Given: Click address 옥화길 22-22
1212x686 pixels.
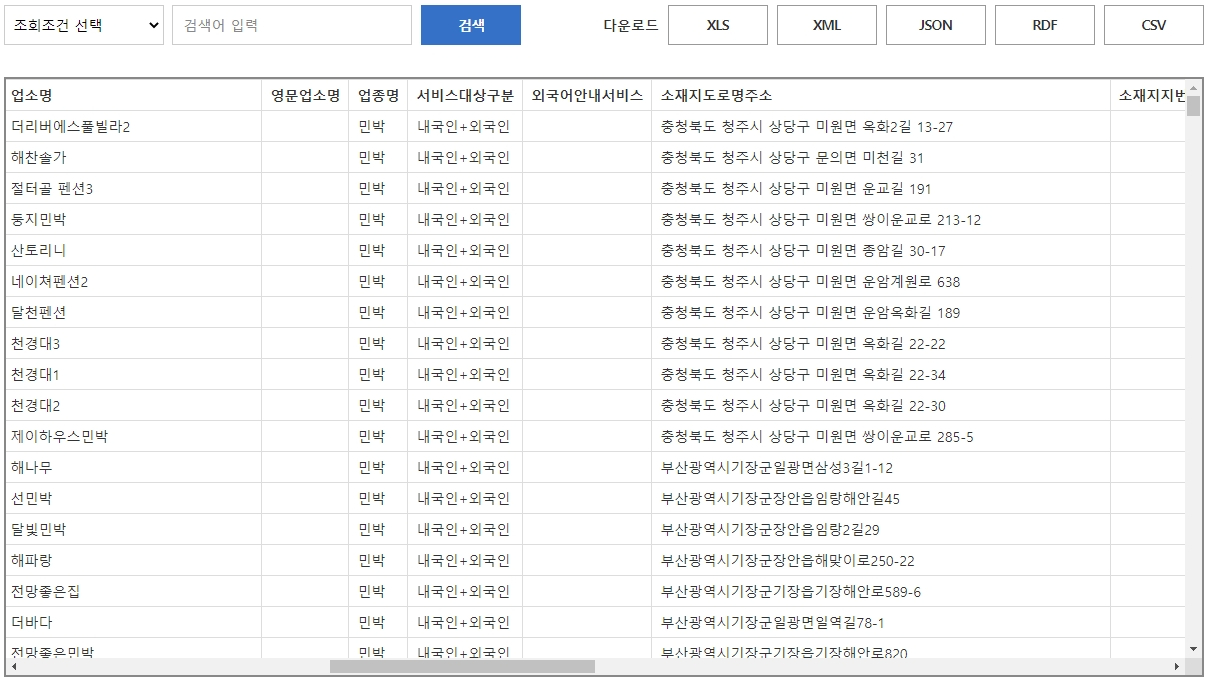Looking at the screenshot, I should coord(904,343).
